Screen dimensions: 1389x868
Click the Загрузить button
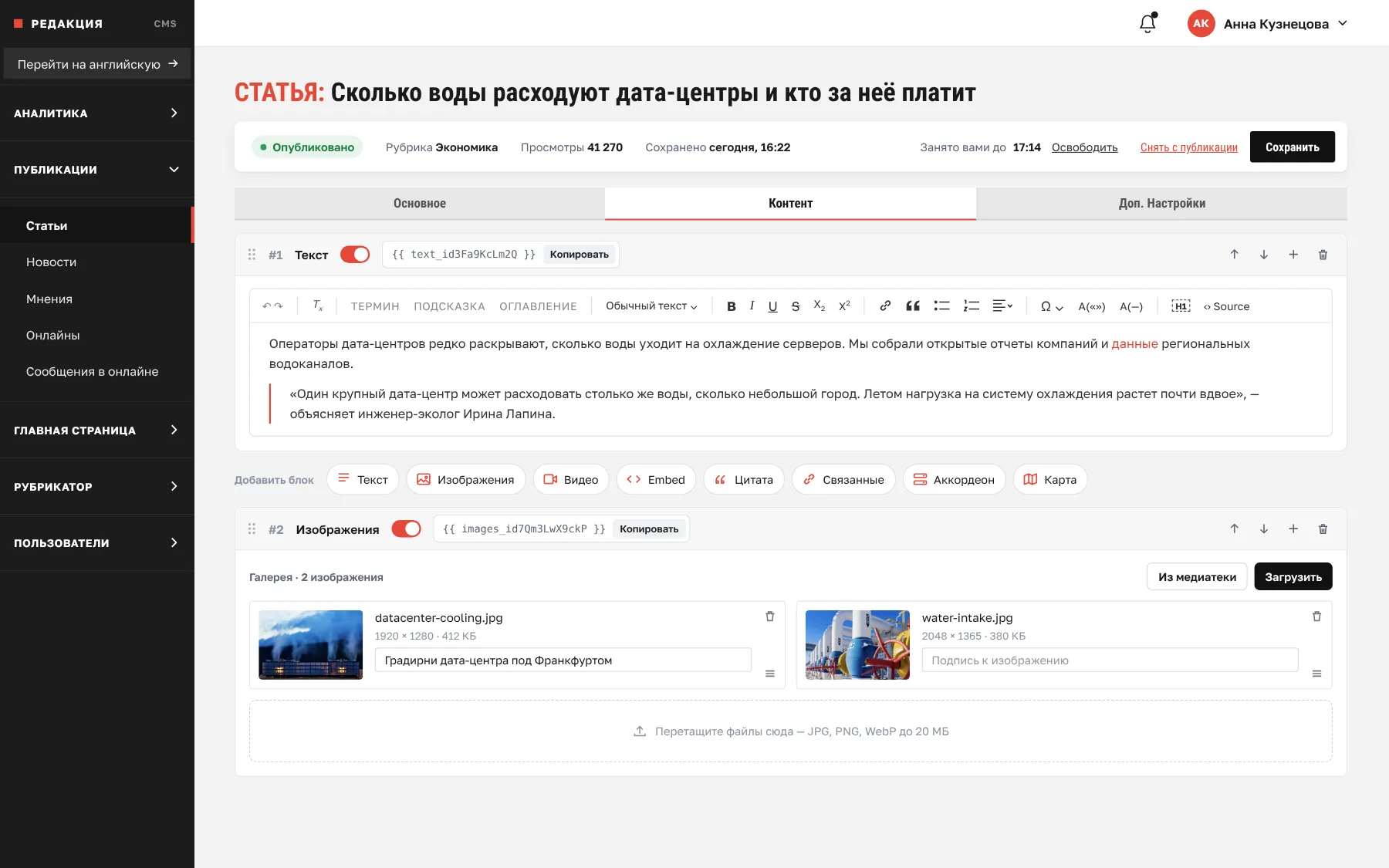pos(1293,576)
